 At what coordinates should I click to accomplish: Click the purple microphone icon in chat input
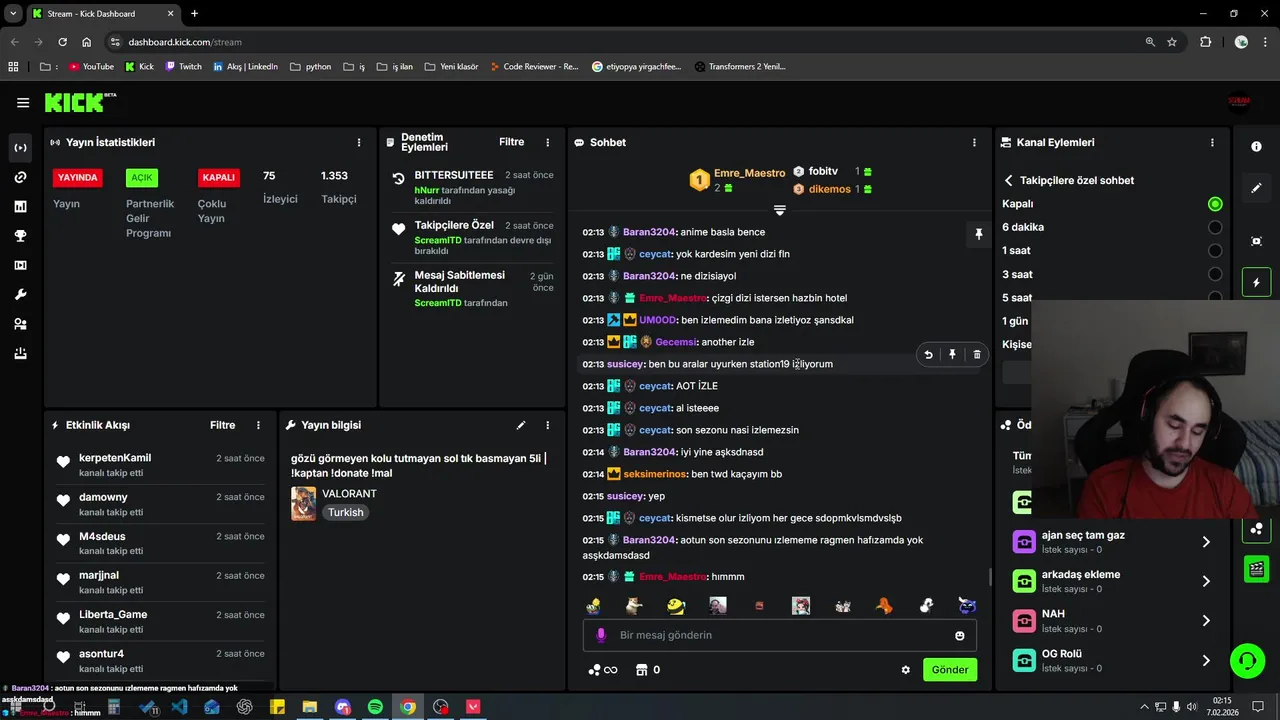601,635
